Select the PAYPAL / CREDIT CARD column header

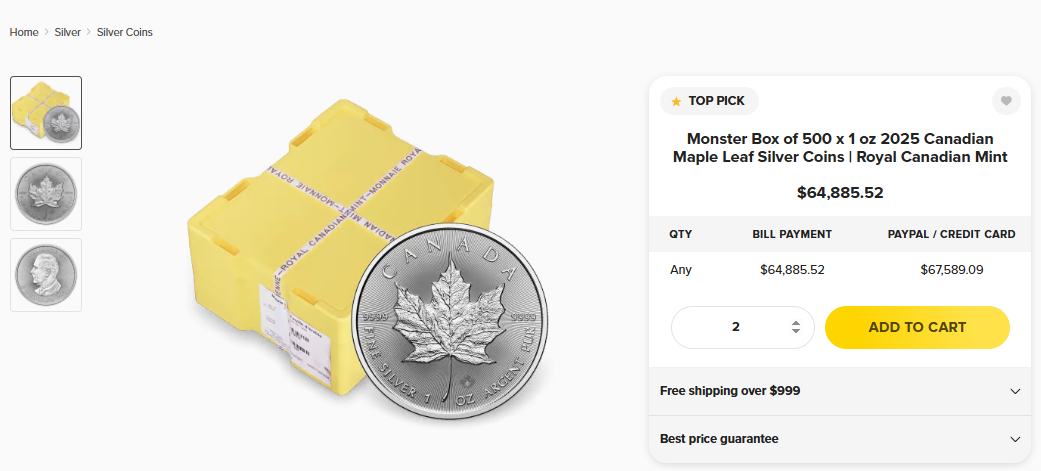click(x=951, y=234)
